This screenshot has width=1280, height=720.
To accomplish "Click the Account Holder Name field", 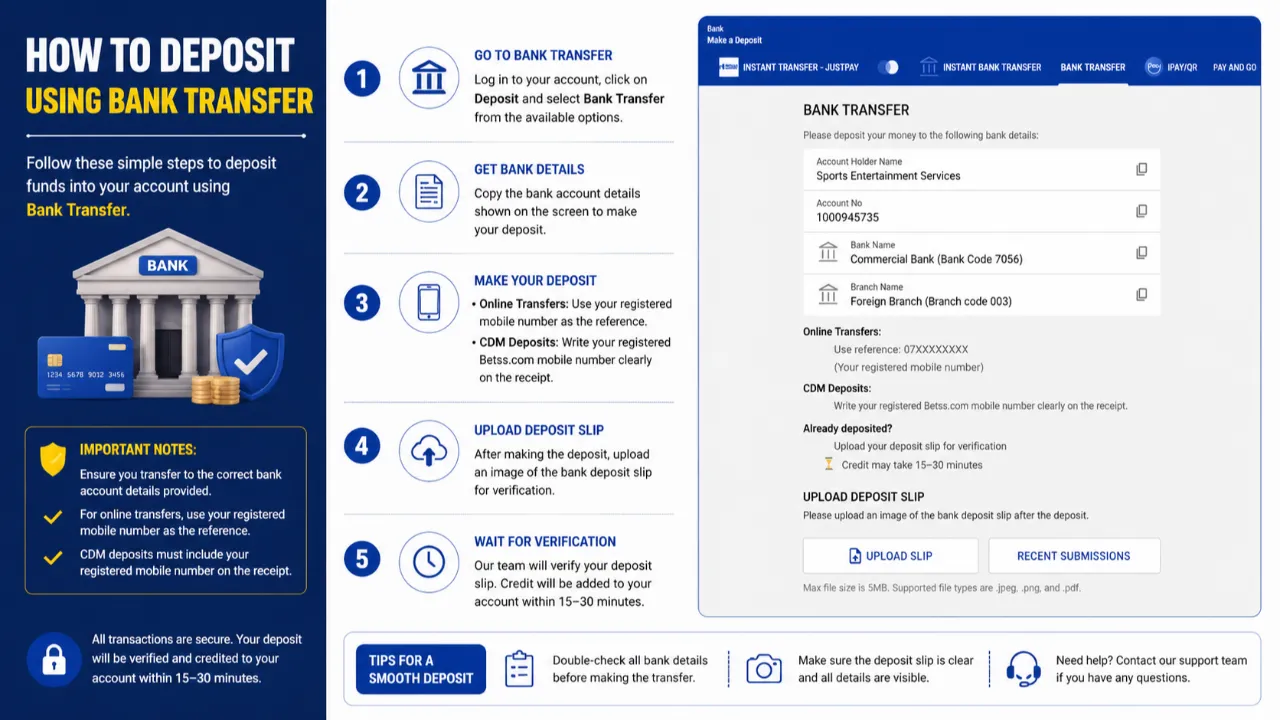I will [x=981, y=169].
